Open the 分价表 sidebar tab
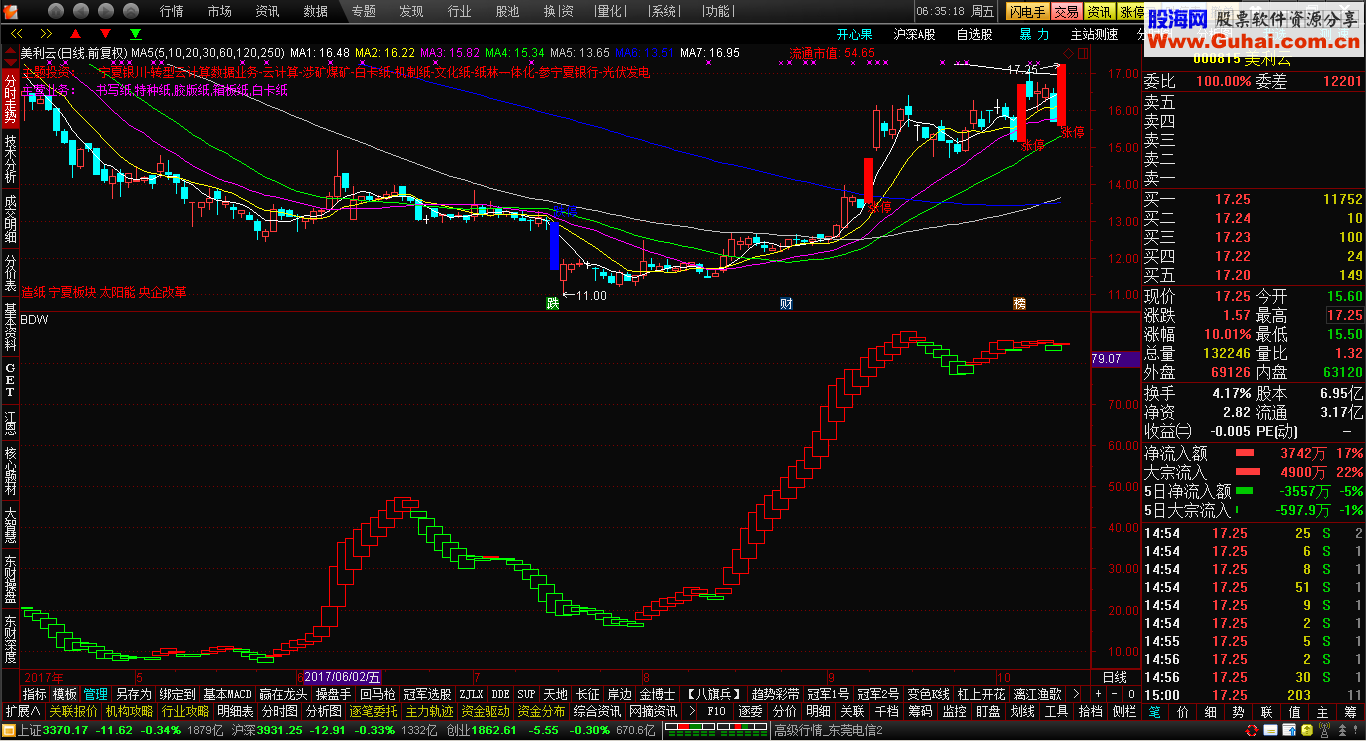Image resolution: width=1366 pixels, height=741 pixels. [10, 273]
